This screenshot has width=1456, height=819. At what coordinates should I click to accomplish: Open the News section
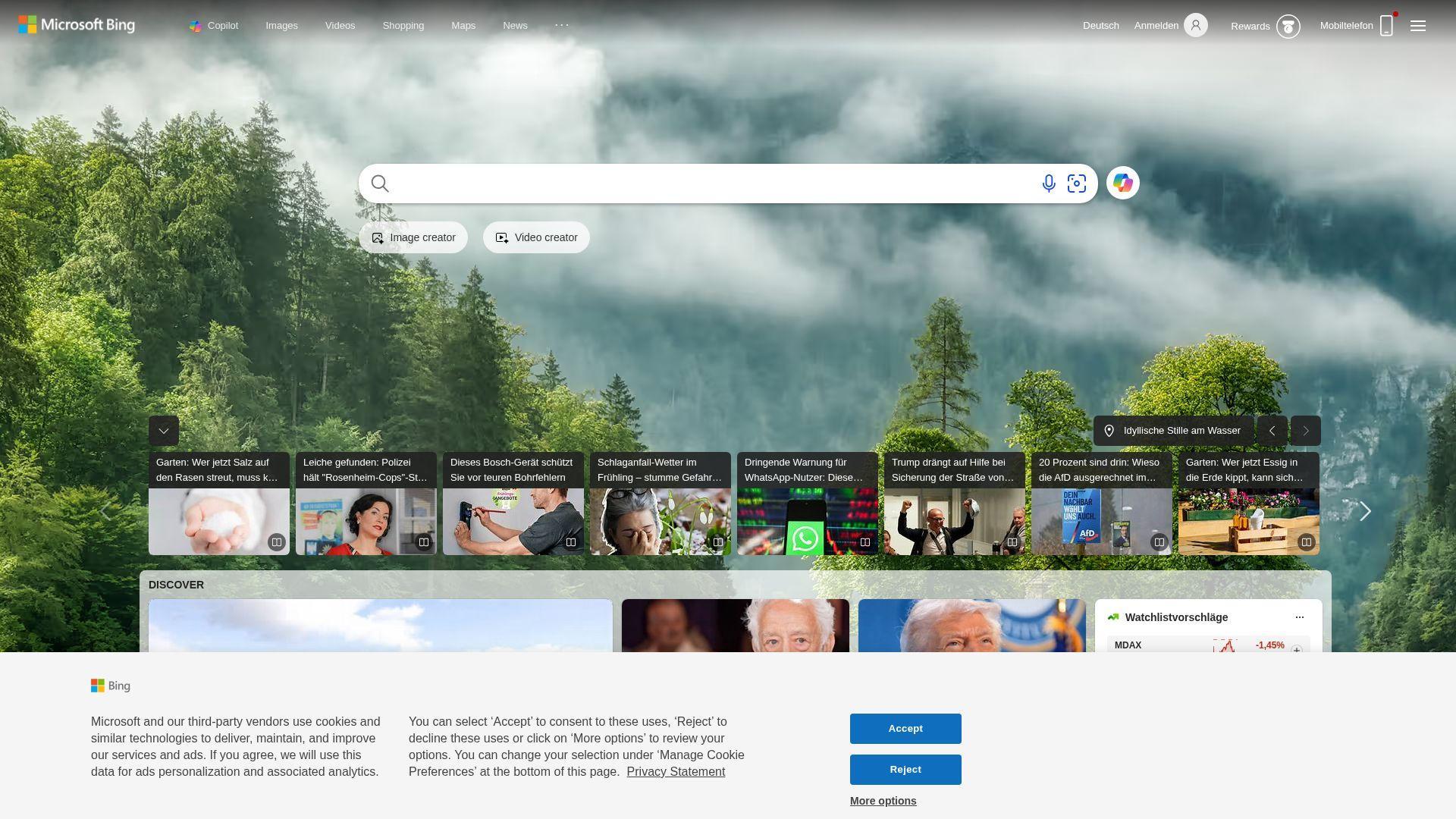coord(515,25)
